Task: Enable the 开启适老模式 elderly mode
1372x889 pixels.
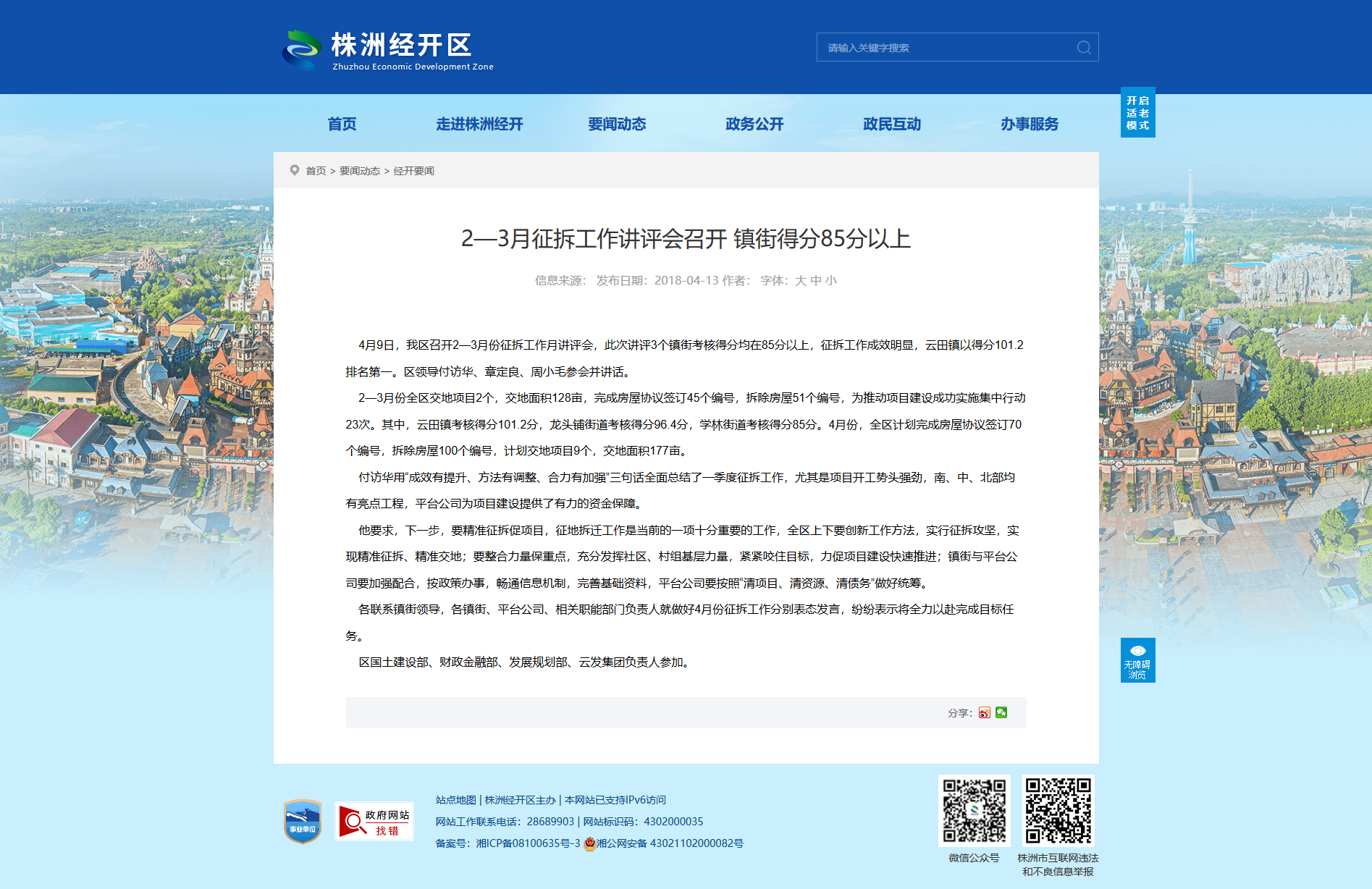Action: (1138, 112)
